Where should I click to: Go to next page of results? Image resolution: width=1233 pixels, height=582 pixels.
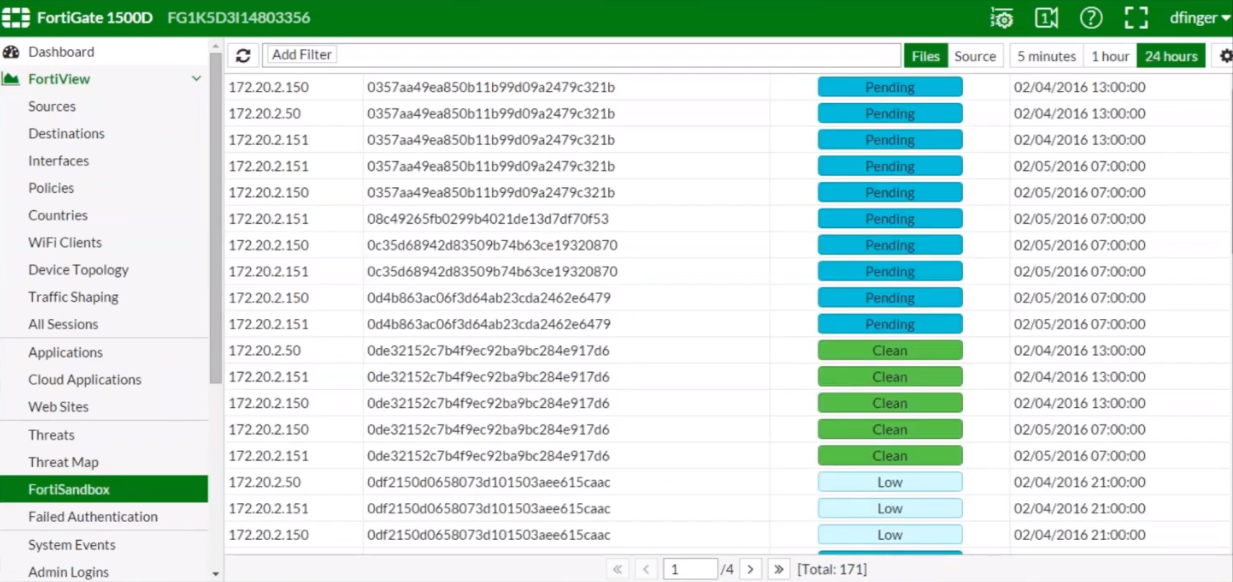click(x=751, y=569)
